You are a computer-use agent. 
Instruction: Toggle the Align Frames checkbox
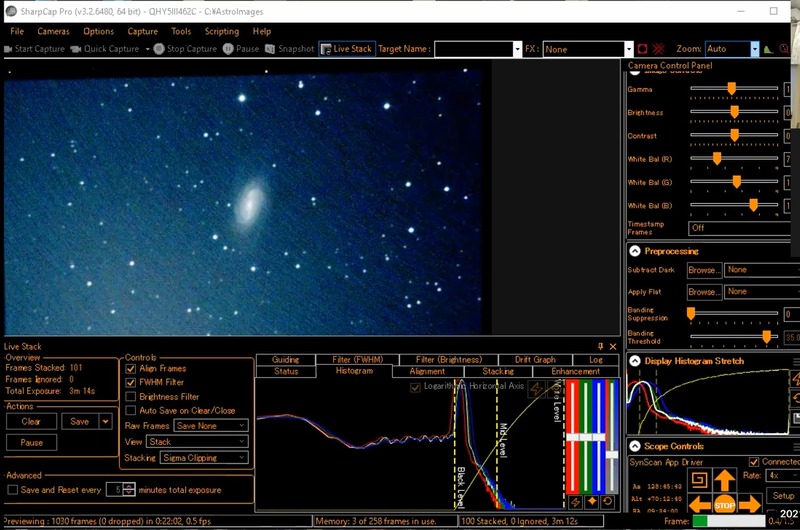[x=131, y=368]
